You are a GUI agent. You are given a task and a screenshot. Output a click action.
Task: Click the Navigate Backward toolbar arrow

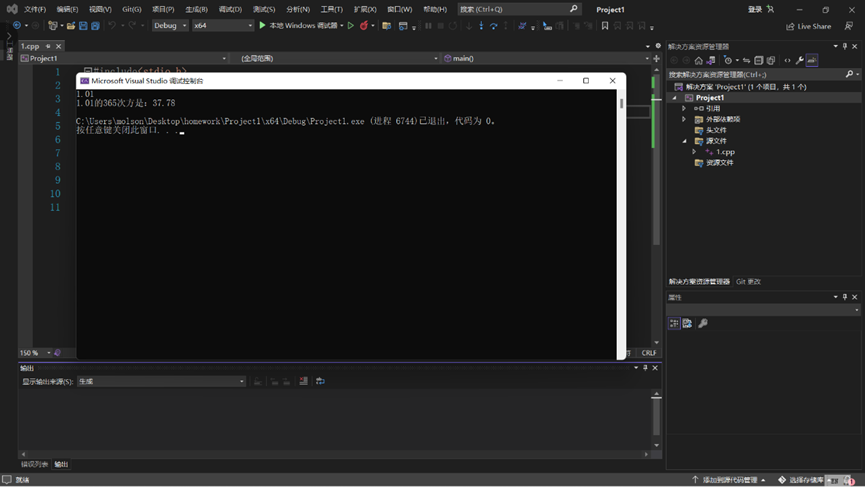[x=17, y=25]
